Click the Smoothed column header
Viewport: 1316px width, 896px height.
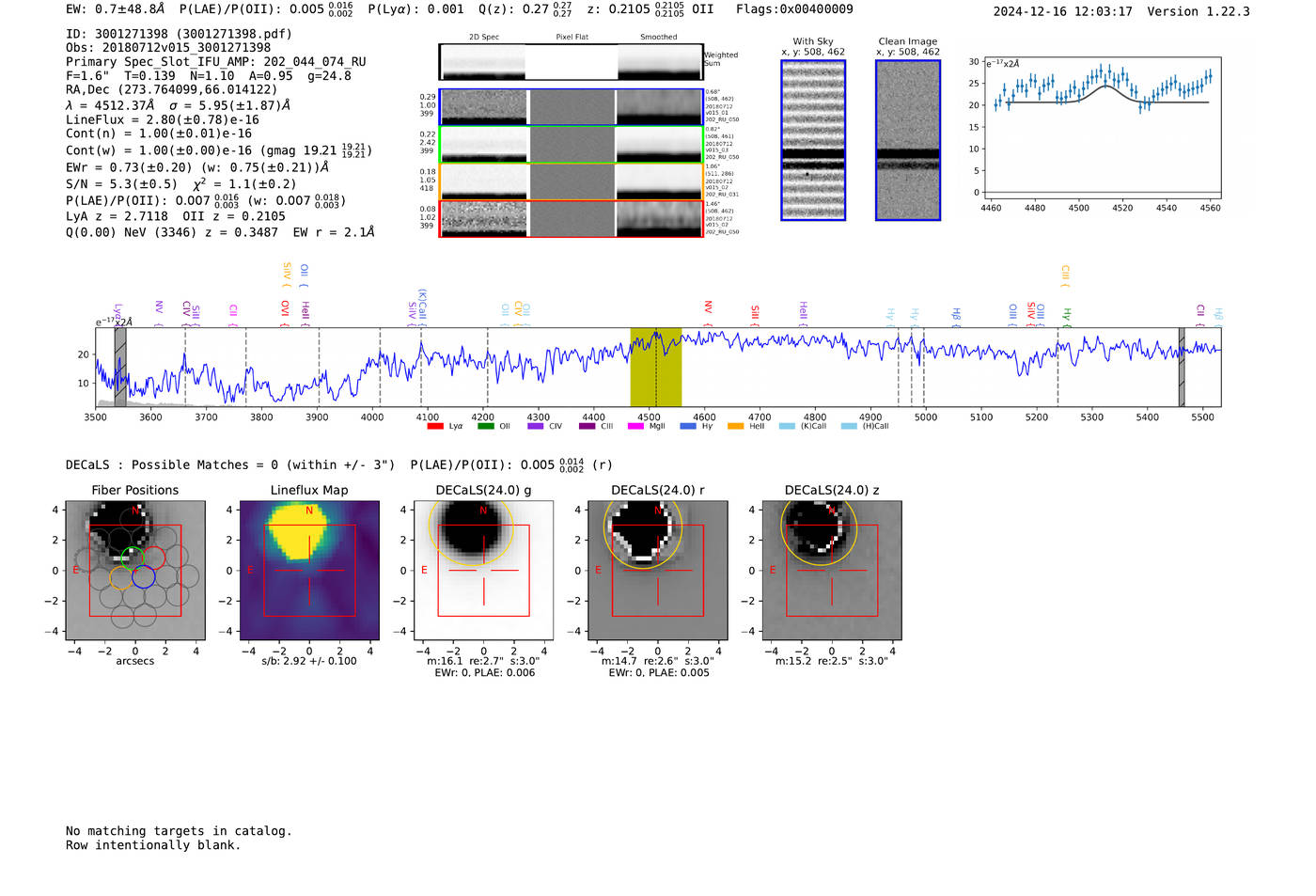(658, 37)
